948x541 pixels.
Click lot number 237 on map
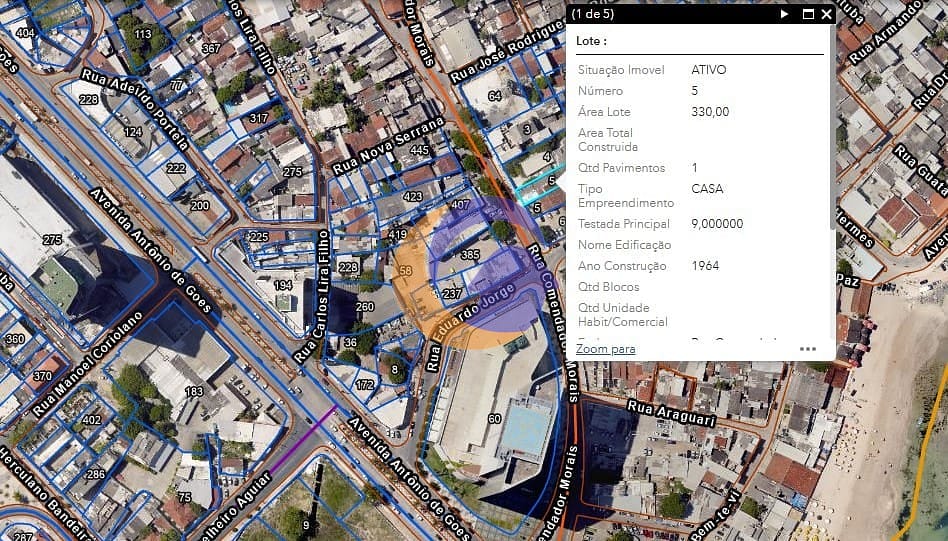[x=452, y=294]
